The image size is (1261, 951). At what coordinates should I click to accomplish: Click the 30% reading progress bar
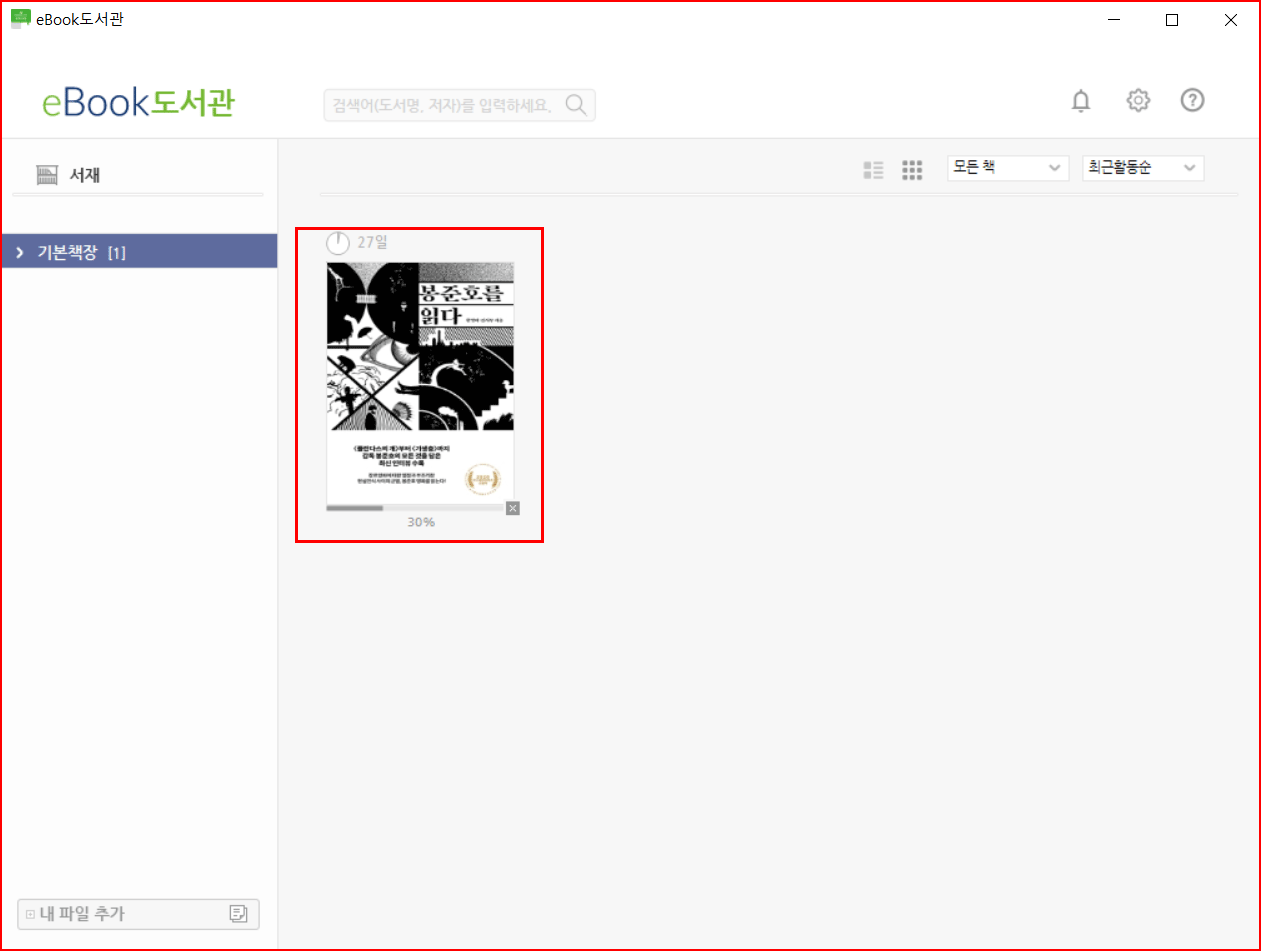tap(415, 508)
